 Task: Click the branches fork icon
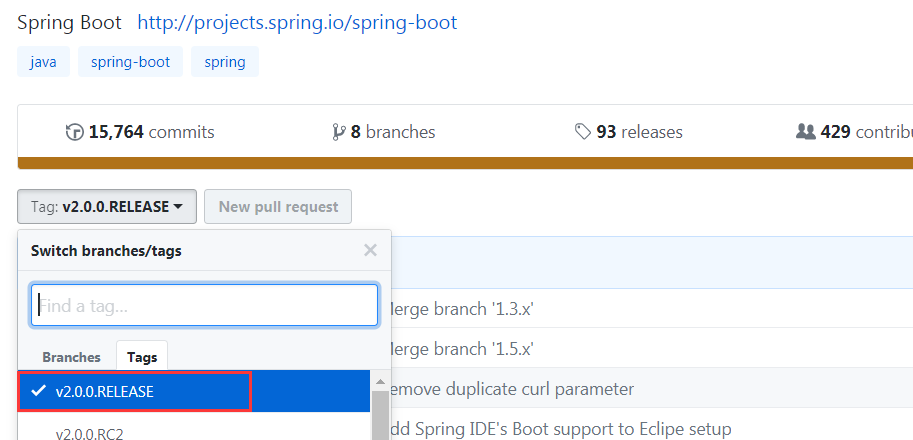click(338, 133)
